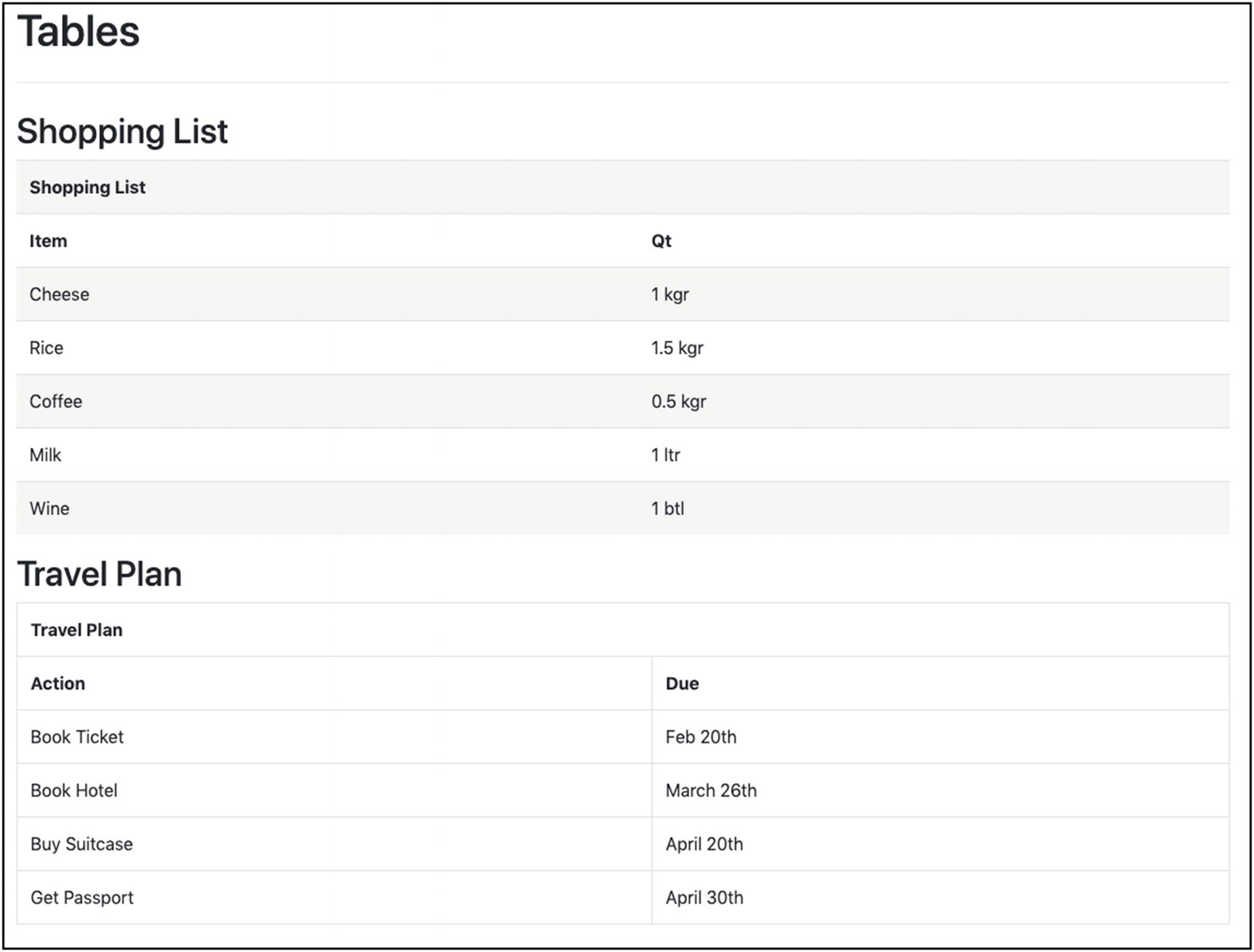
Task: Click the Tables page heading
Action: coord(79,32)
